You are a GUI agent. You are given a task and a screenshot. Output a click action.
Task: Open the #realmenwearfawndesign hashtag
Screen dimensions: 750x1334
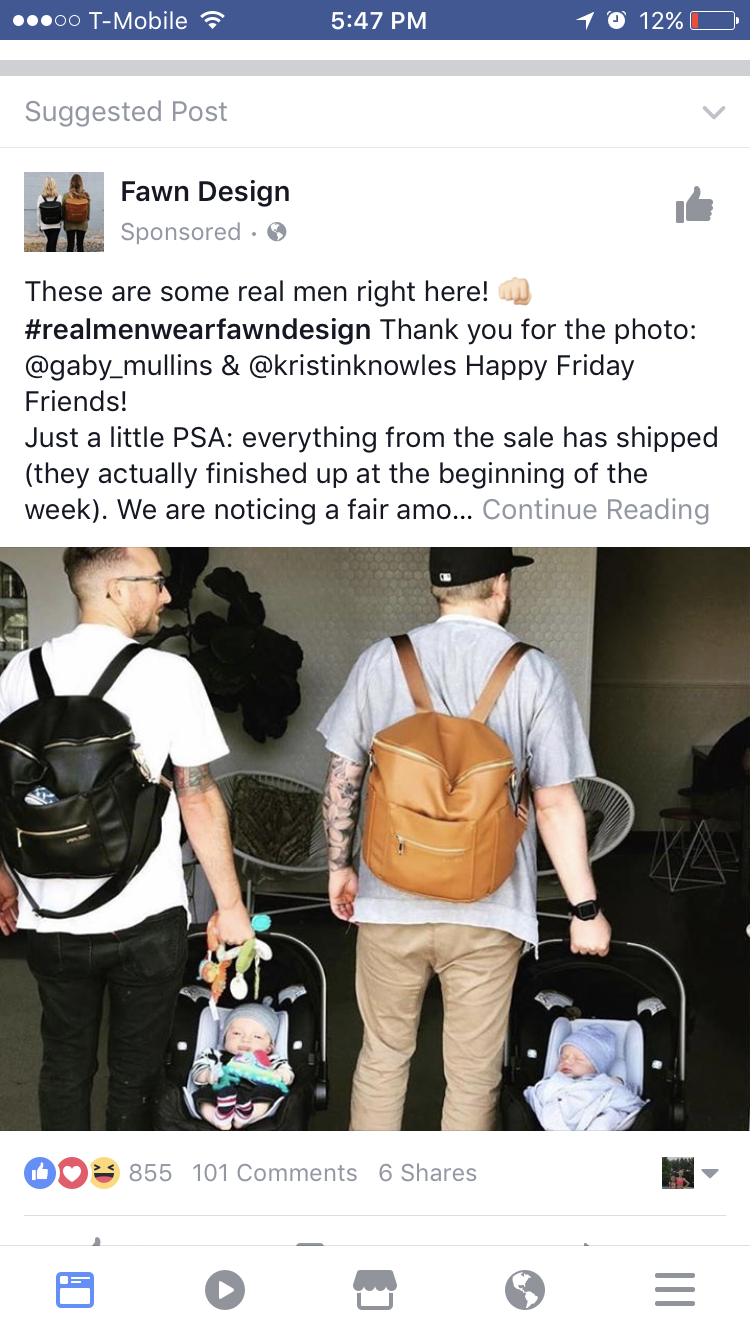click(198, 328)
